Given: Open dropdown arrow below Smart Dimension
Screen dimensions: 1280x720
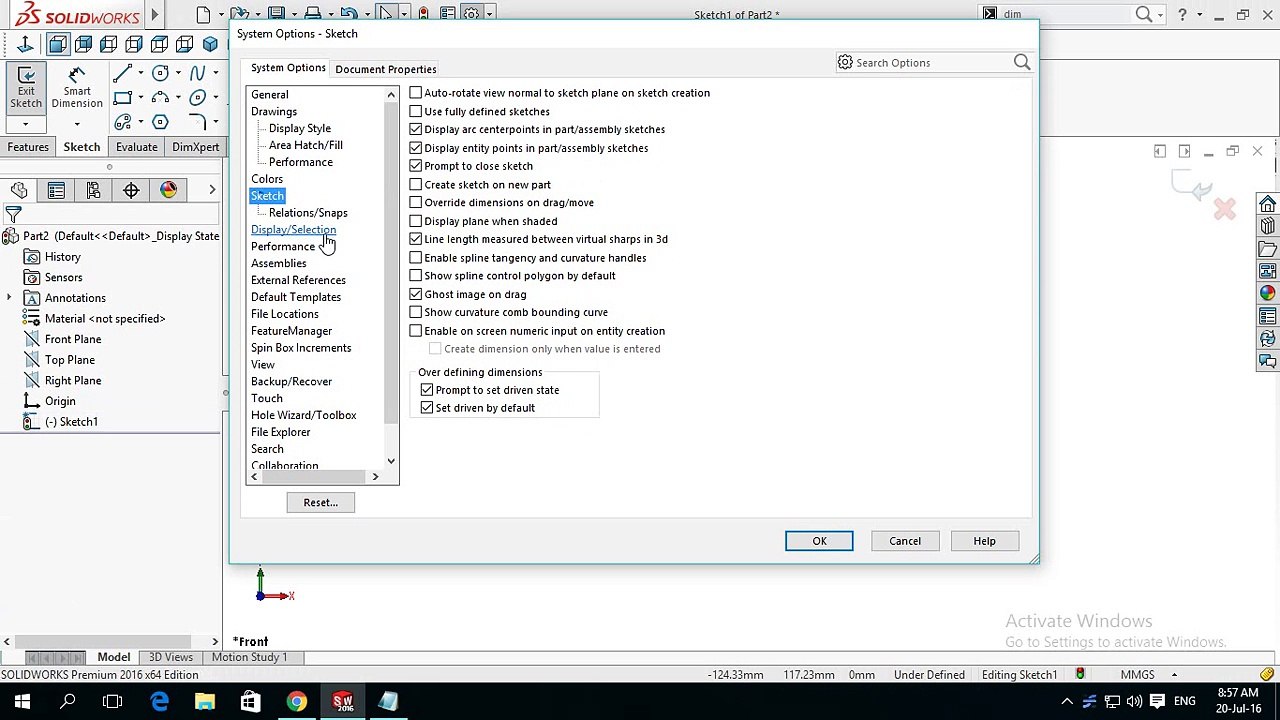Looking at the screenshot, I should pos(76,125).
